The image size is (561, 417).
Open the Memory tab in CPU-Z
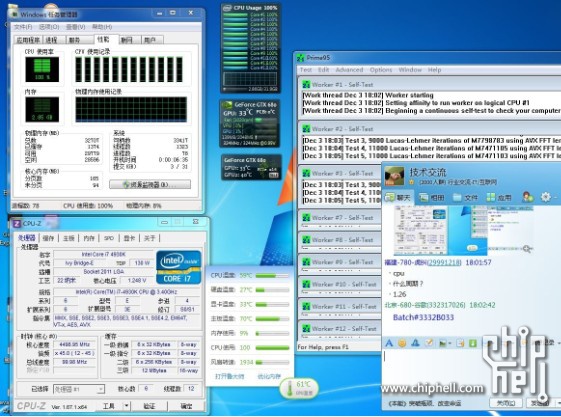89,238
